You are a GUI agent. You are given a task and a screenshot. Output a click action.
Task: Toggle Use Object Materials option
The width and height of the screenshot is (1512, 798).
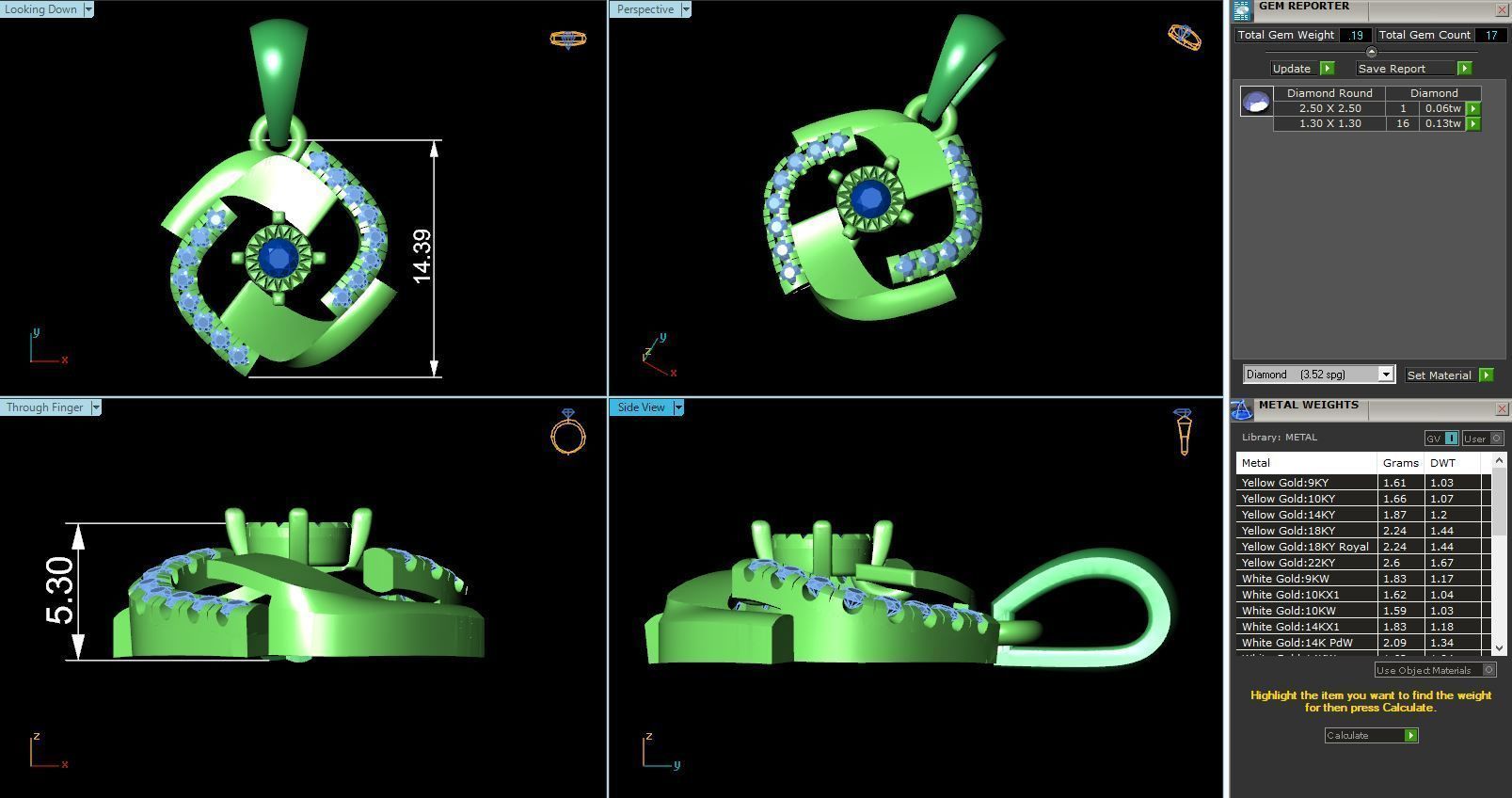[x=1435, y=670]
